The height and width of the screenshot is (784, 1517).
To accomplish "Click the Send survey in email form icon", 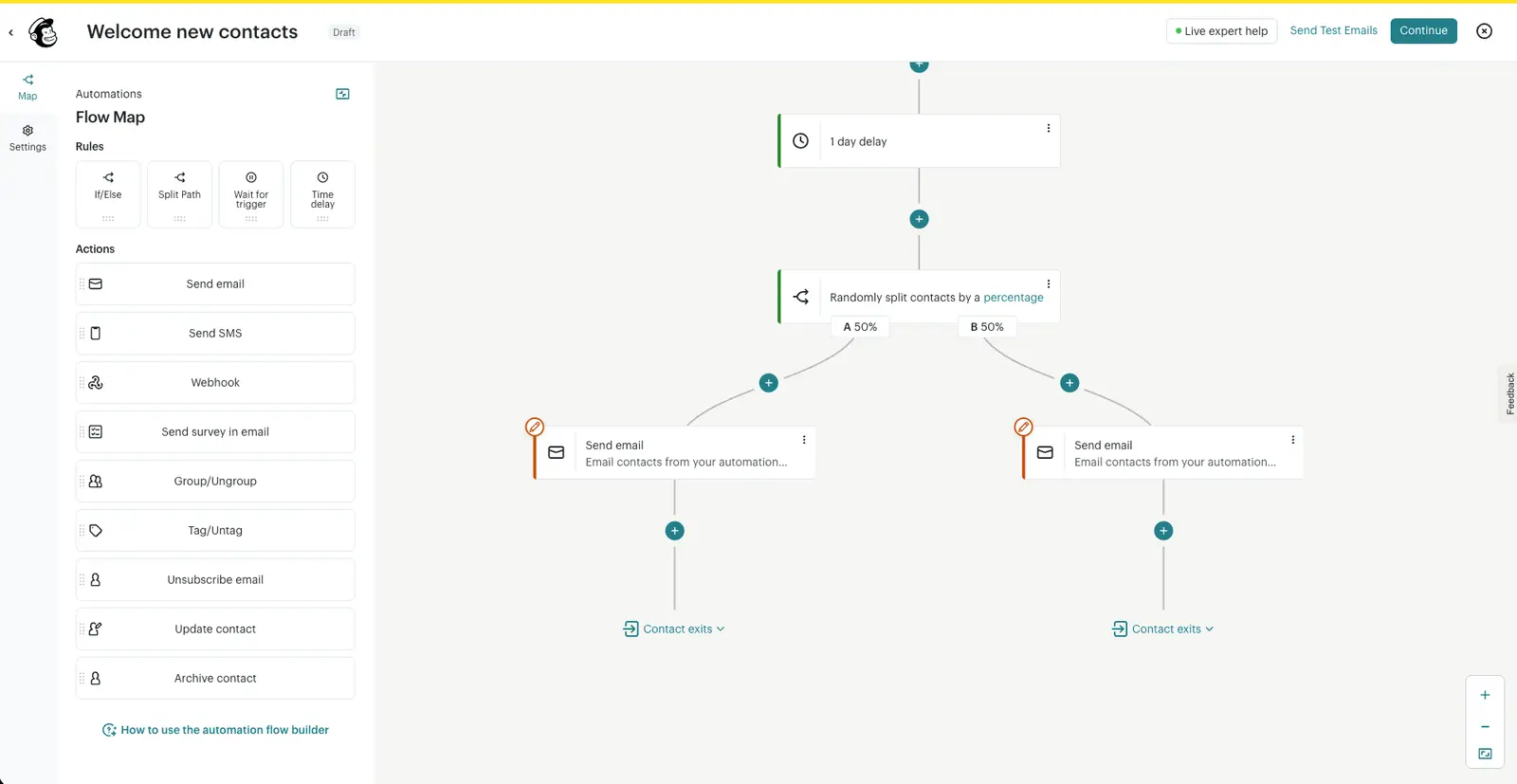I will 95,431.
